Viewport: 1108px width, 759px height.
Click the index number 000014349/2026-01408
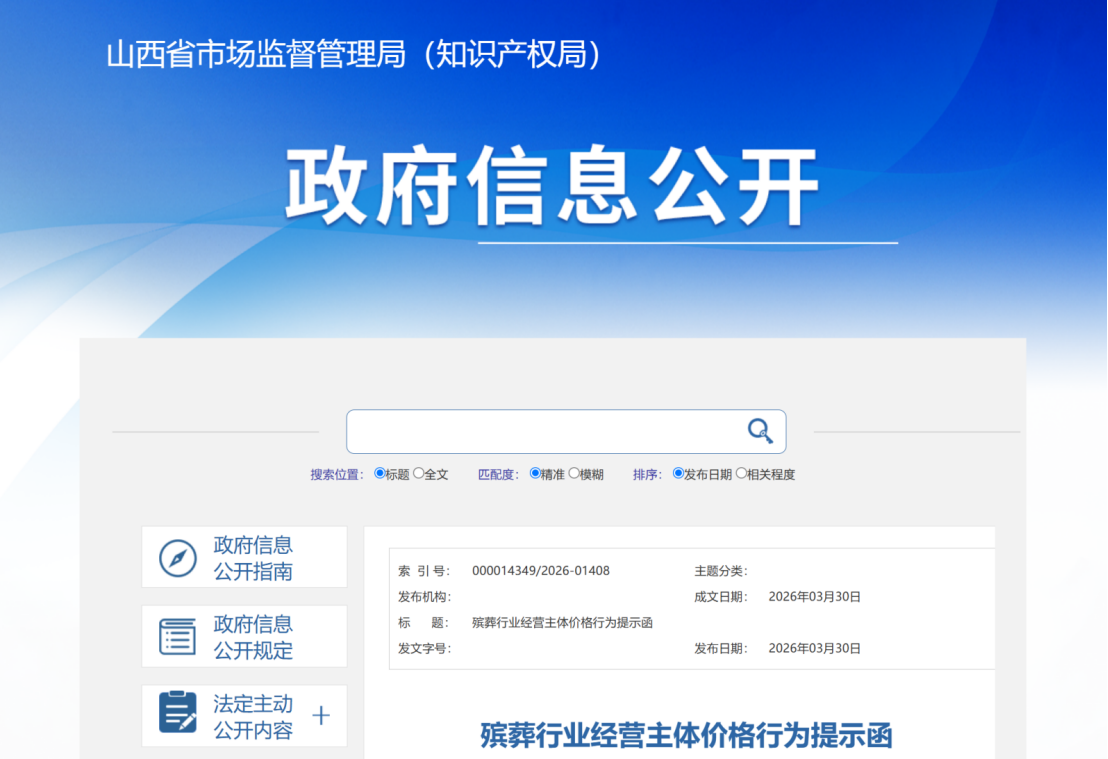pyautogui.click(x=540, y=571)
